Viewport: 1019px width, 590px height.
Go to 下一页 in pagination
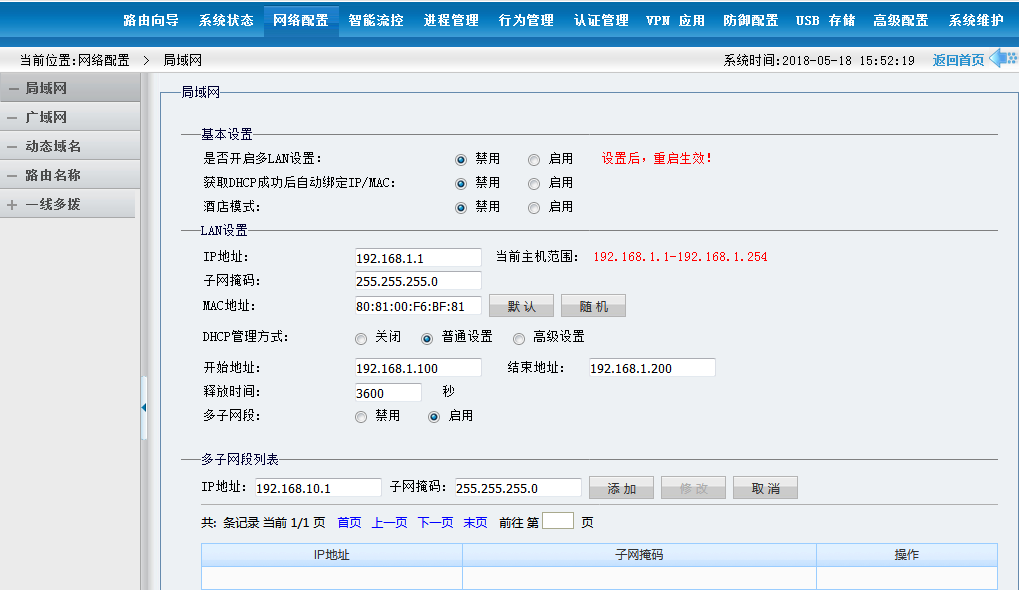coord(435,522)
